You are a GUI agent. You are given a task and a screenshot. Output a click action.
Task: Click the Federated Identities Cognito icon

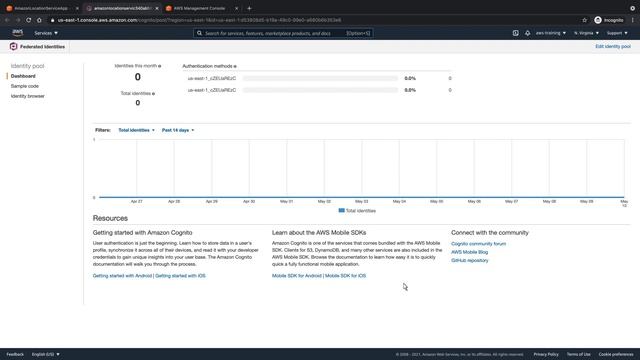[x=13, y=47]
